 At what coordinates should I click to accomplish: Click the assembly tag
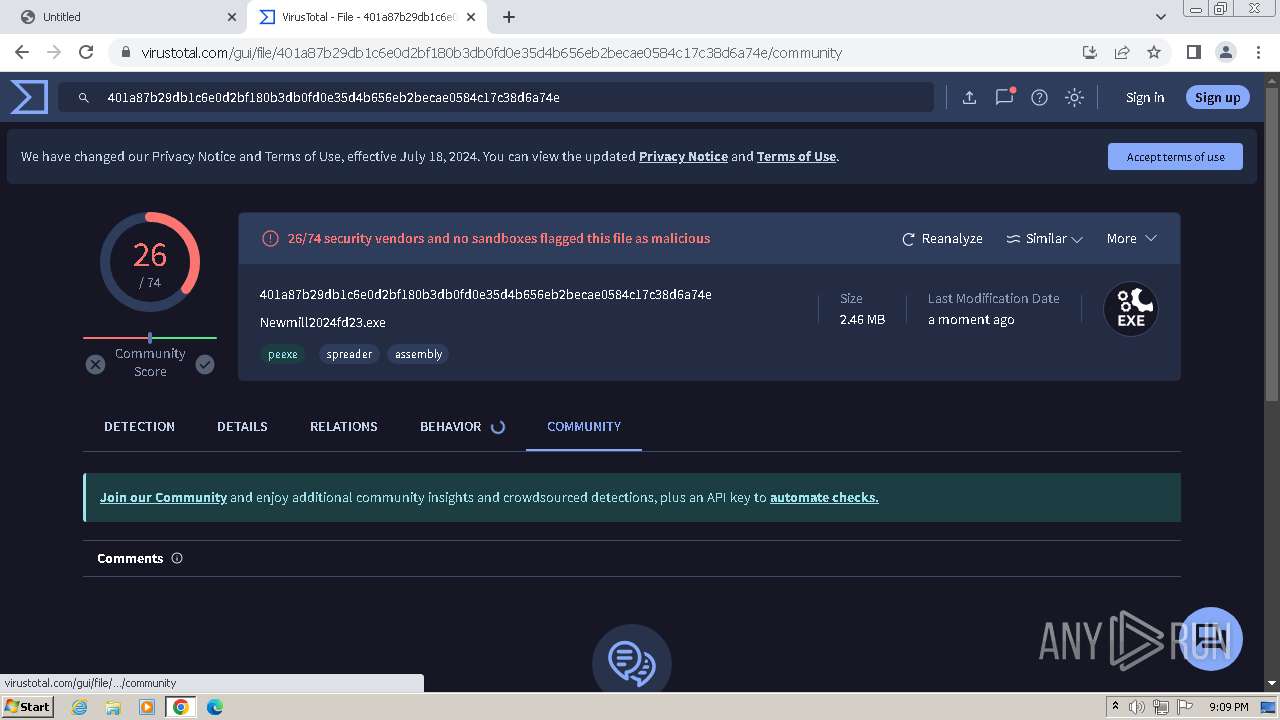(x=418, y=354)
